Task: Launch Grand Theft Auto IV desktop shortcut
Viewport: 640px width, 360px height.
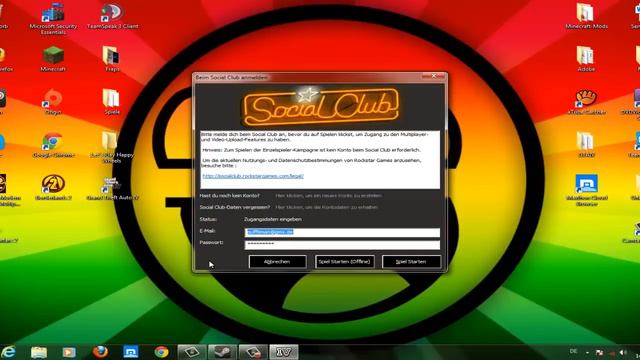Action: click(112, 188)
